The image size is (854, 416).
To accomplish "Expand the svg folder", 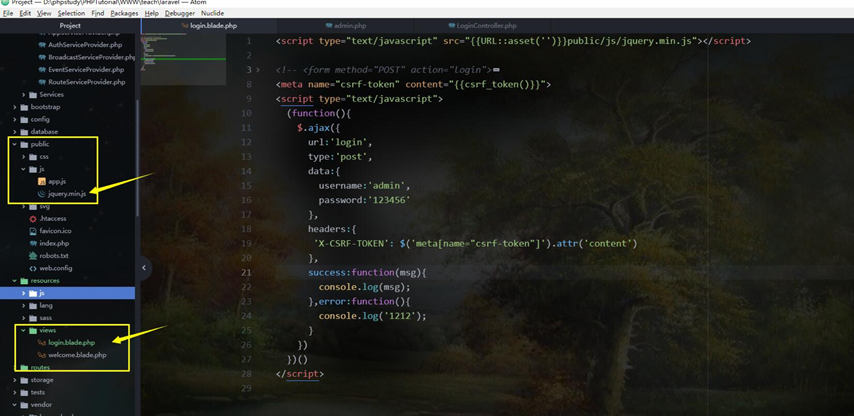I will point(23,206).
